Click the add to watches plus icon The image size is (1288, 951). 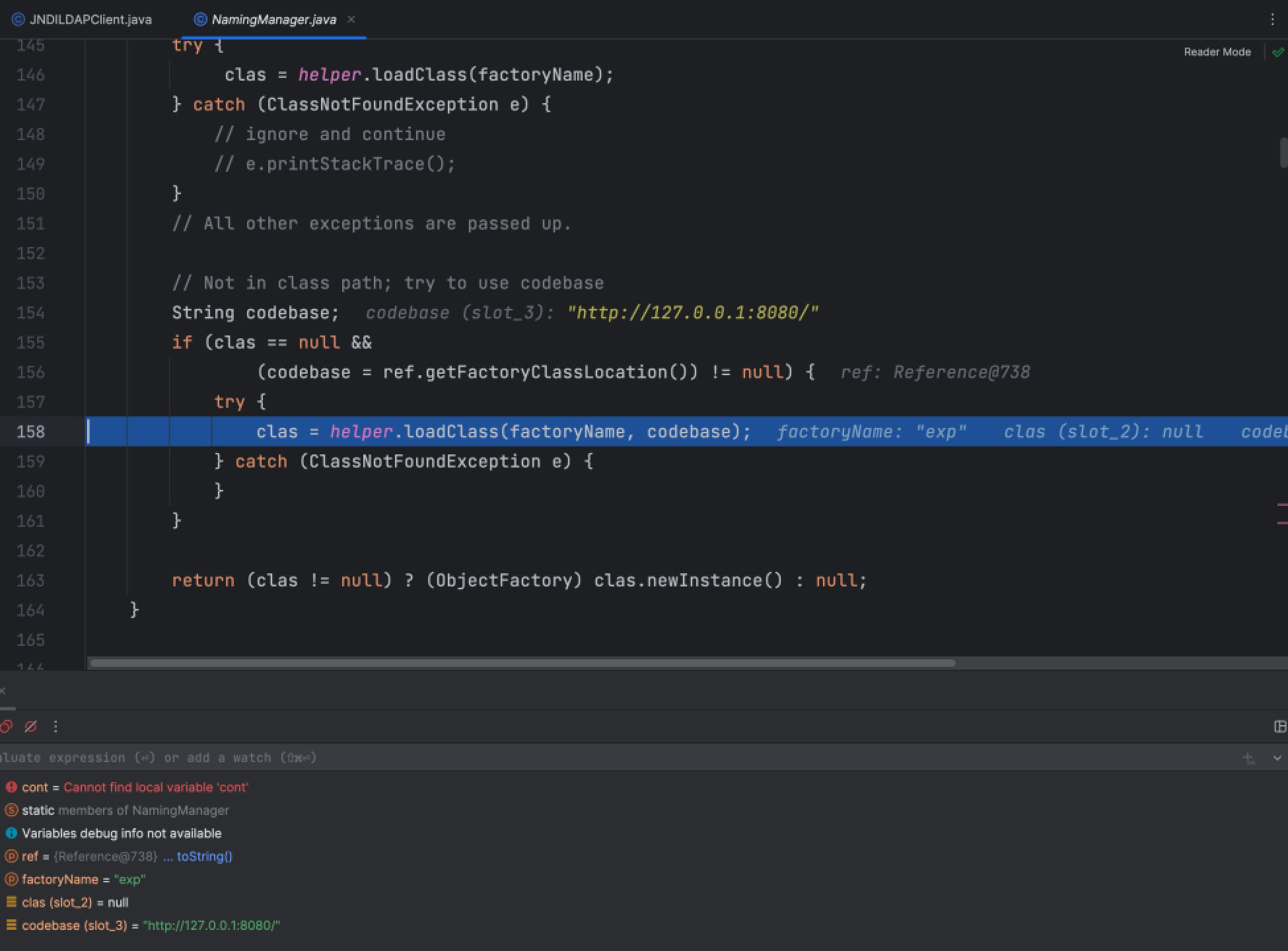[x=1248, y=758]
